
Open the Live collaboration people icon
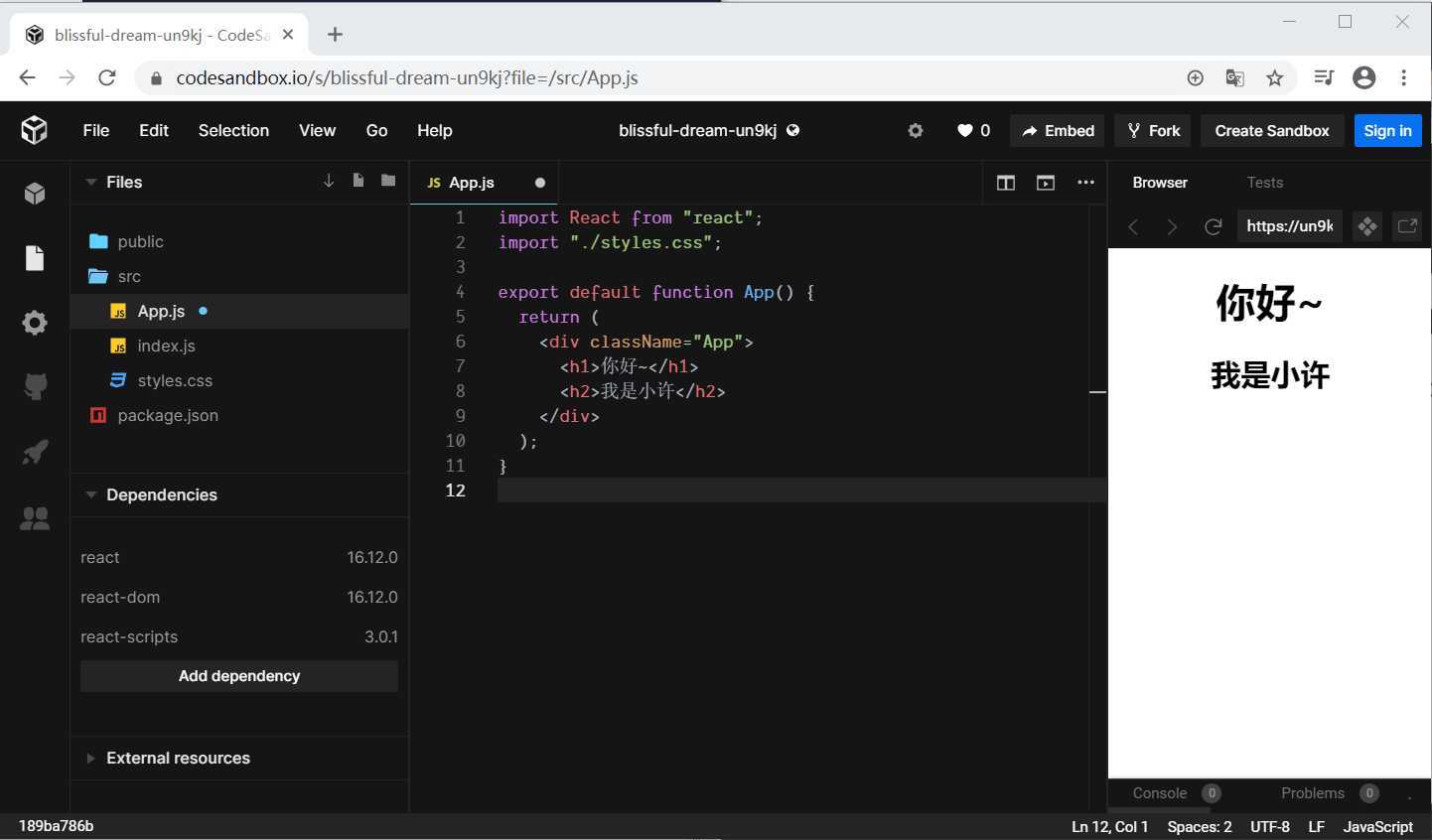(x=35, y=517)
